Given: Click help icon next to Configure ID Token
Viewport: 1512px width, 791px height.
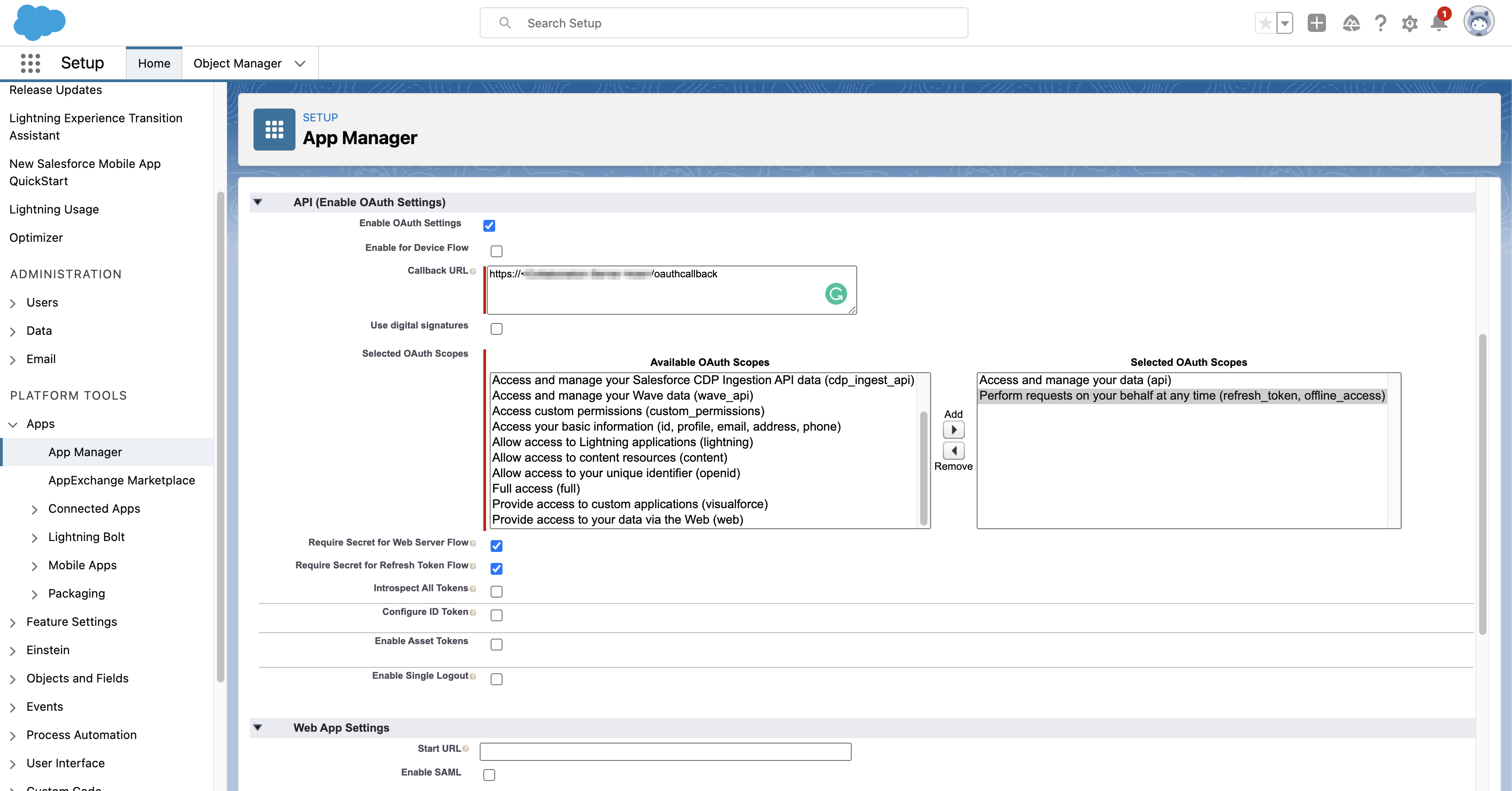Looking at the screenshot, I should [473, 613].
